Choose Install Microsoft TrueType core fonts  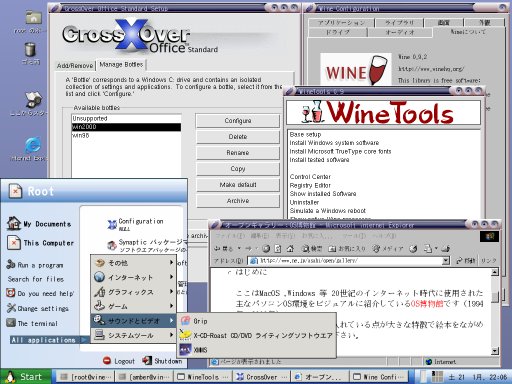pyautogui.click(x=340, y=151)
